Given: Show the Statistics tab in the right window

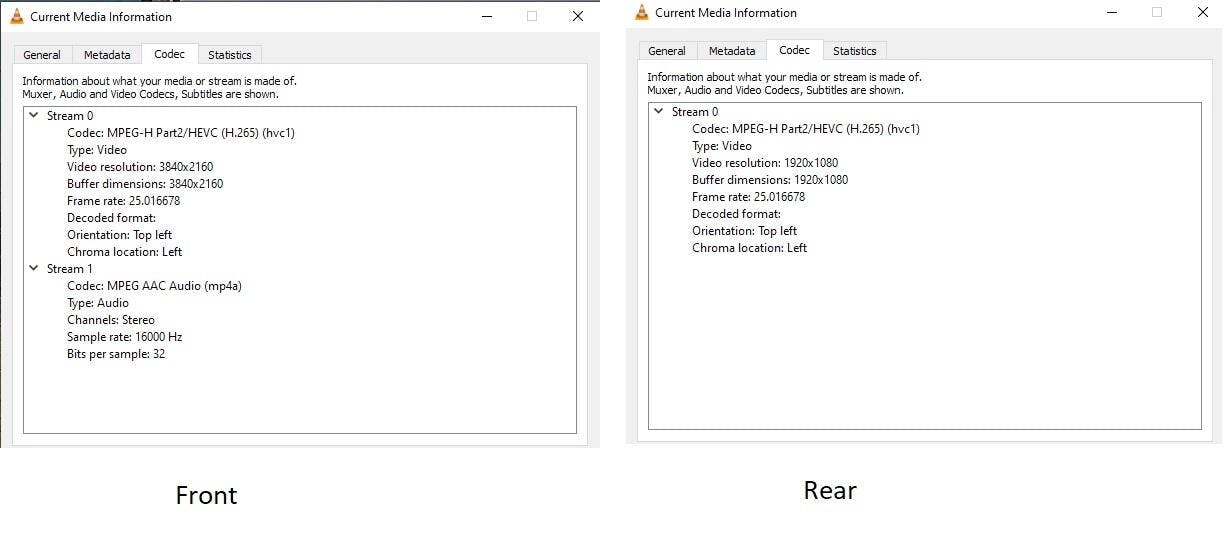Looking at the screenshot, I should [854, 51].
